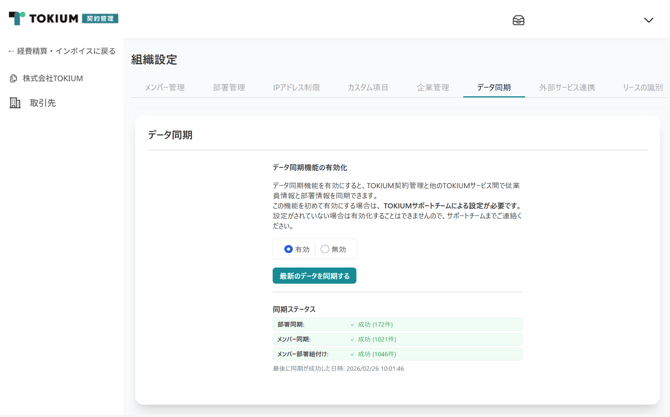This screenshot has width=670, height=417.
Task: Click the checkmark icon in メンバー部署紐付け row
Action: [353, 354]
